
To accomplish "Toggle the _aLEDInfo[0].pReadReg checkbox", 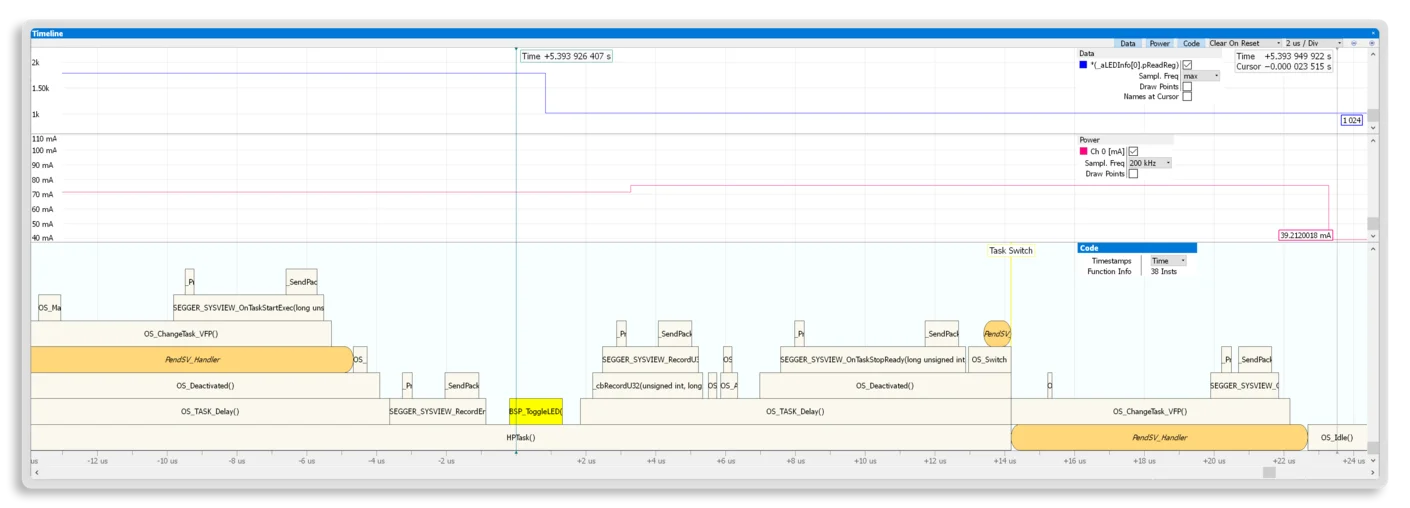I will pos(1187,65).
